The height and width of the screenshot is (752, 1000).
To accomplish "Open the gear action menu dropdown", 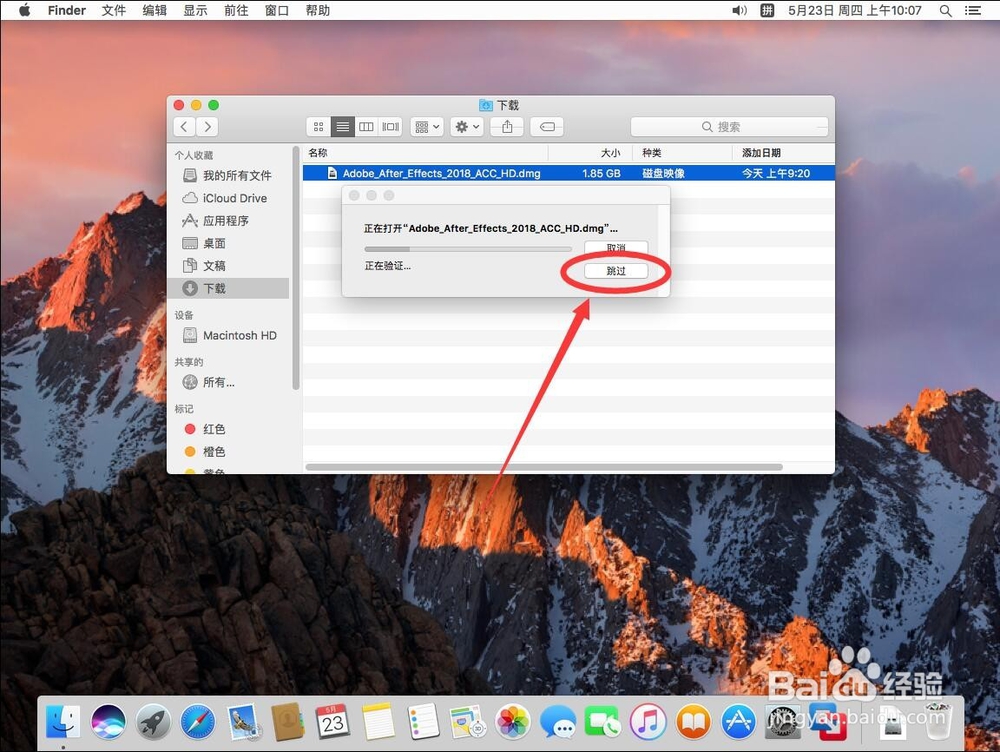I will [x=467, y=127].
